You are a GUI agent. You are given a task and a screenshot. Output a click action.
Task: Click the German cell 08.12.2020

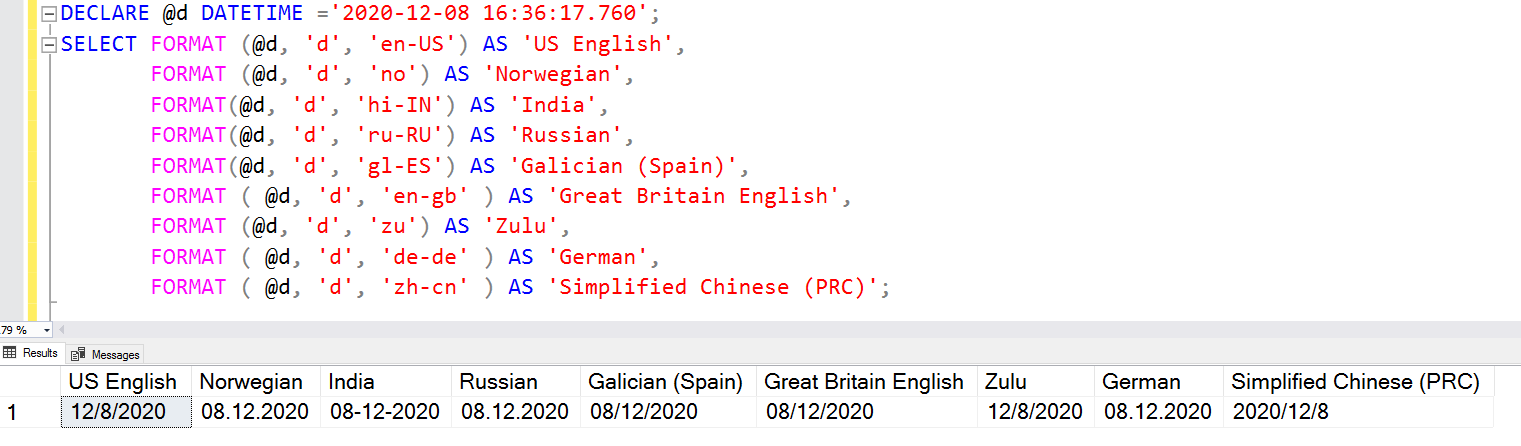pyautogui.click(x=1159, y=411)
